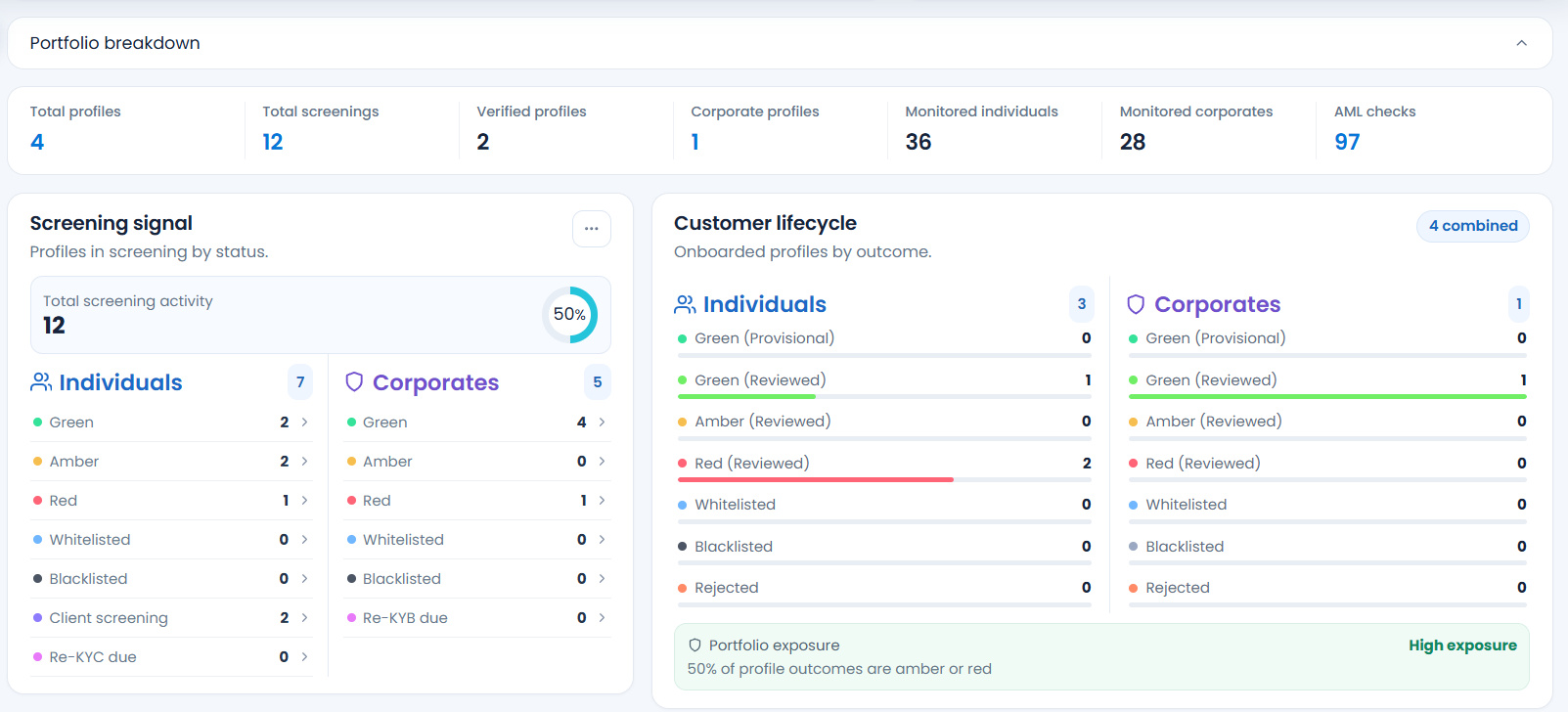Screen dimensions: 1568x712
Task: Expand the Individuals Re-KYC due row chevron
Action: [x=304, y=657]
